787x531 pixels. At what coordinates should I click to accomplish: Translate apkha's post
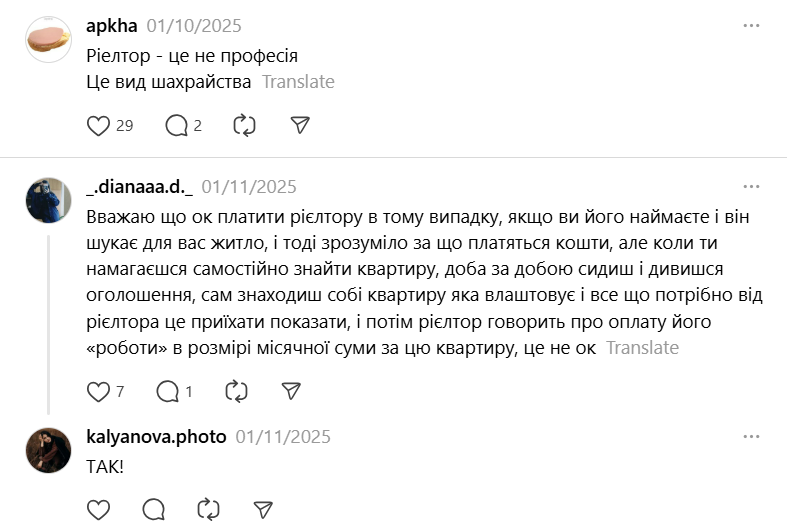(298, 82)
